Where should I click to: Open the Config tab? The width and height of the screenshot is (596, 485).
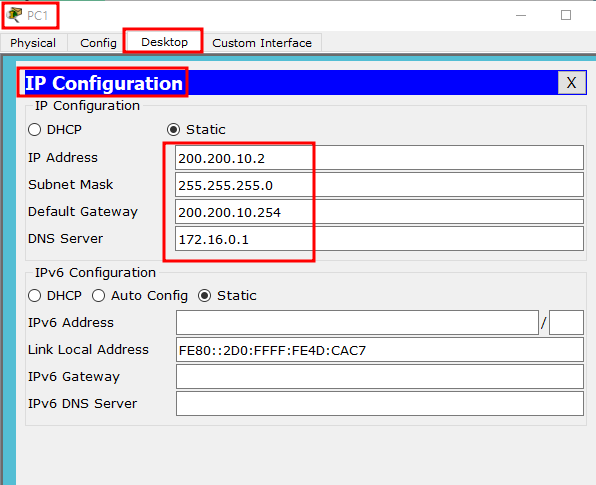[x=98, y=43]
